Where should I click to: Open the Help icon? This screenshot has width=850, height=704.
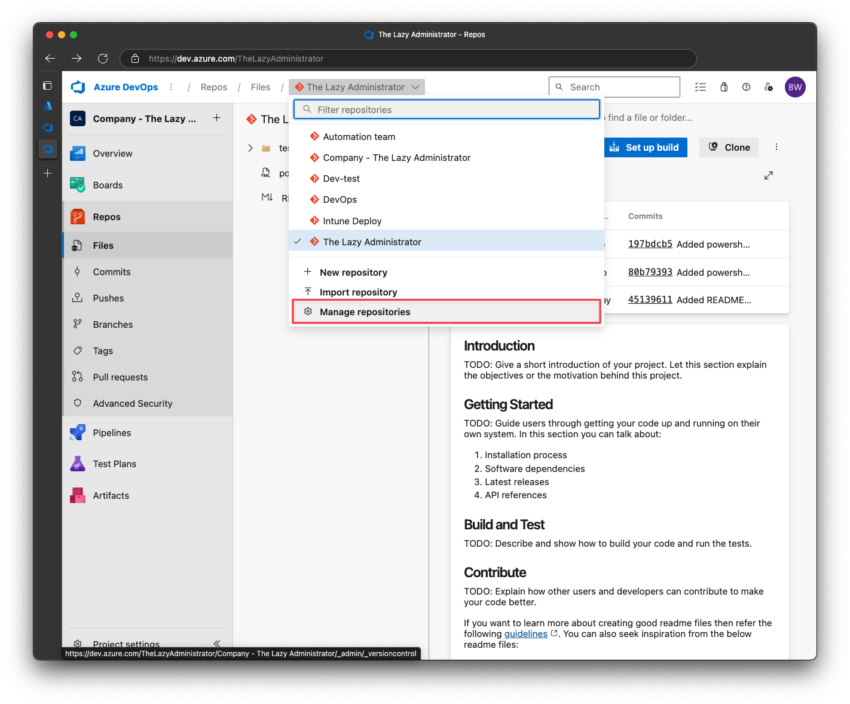746,87
